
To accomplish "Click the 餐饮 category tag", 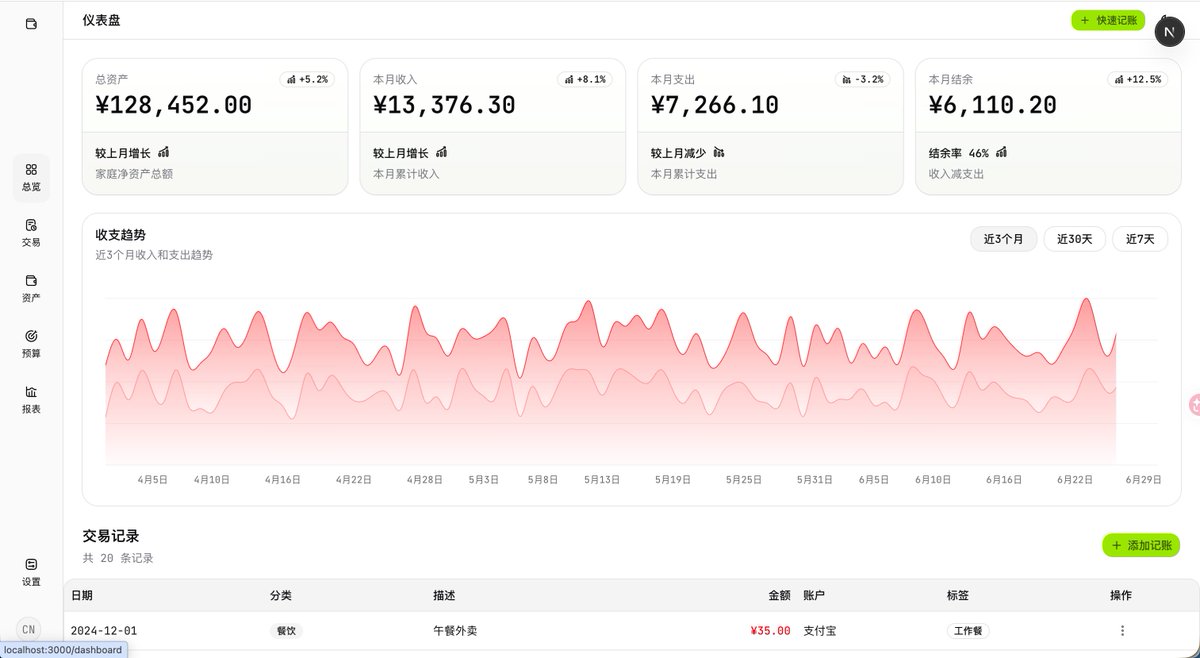I will [x=286, y=631].
